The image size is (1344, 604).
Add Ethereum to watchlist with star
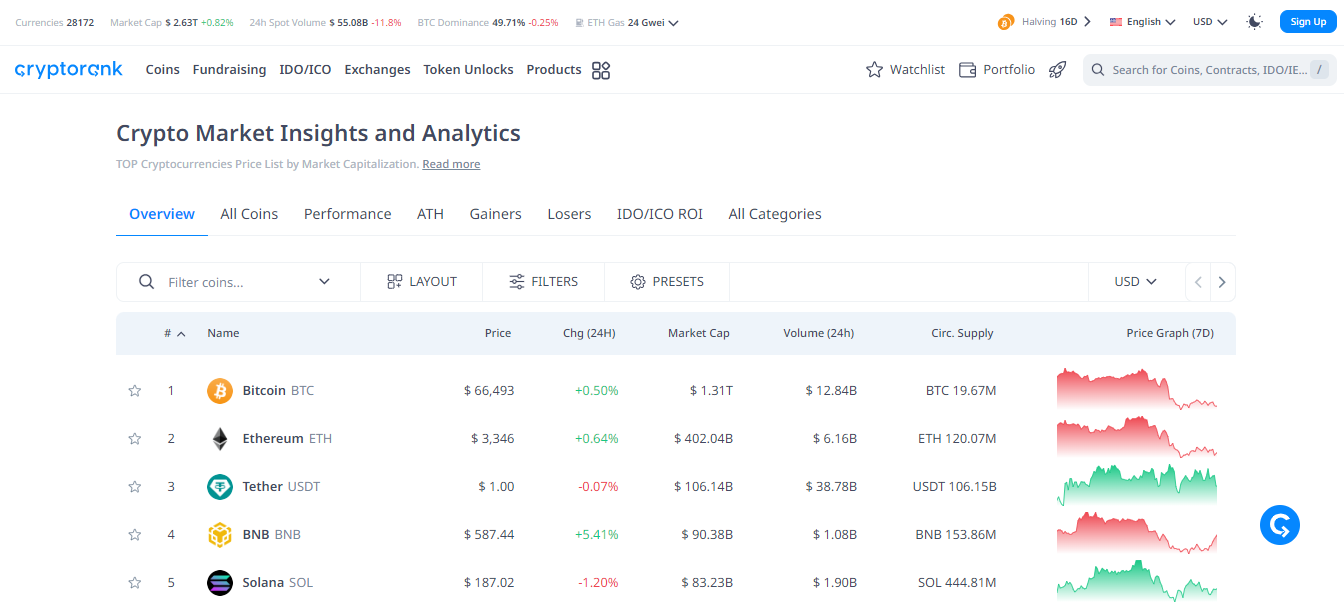(x=135, y=439)
